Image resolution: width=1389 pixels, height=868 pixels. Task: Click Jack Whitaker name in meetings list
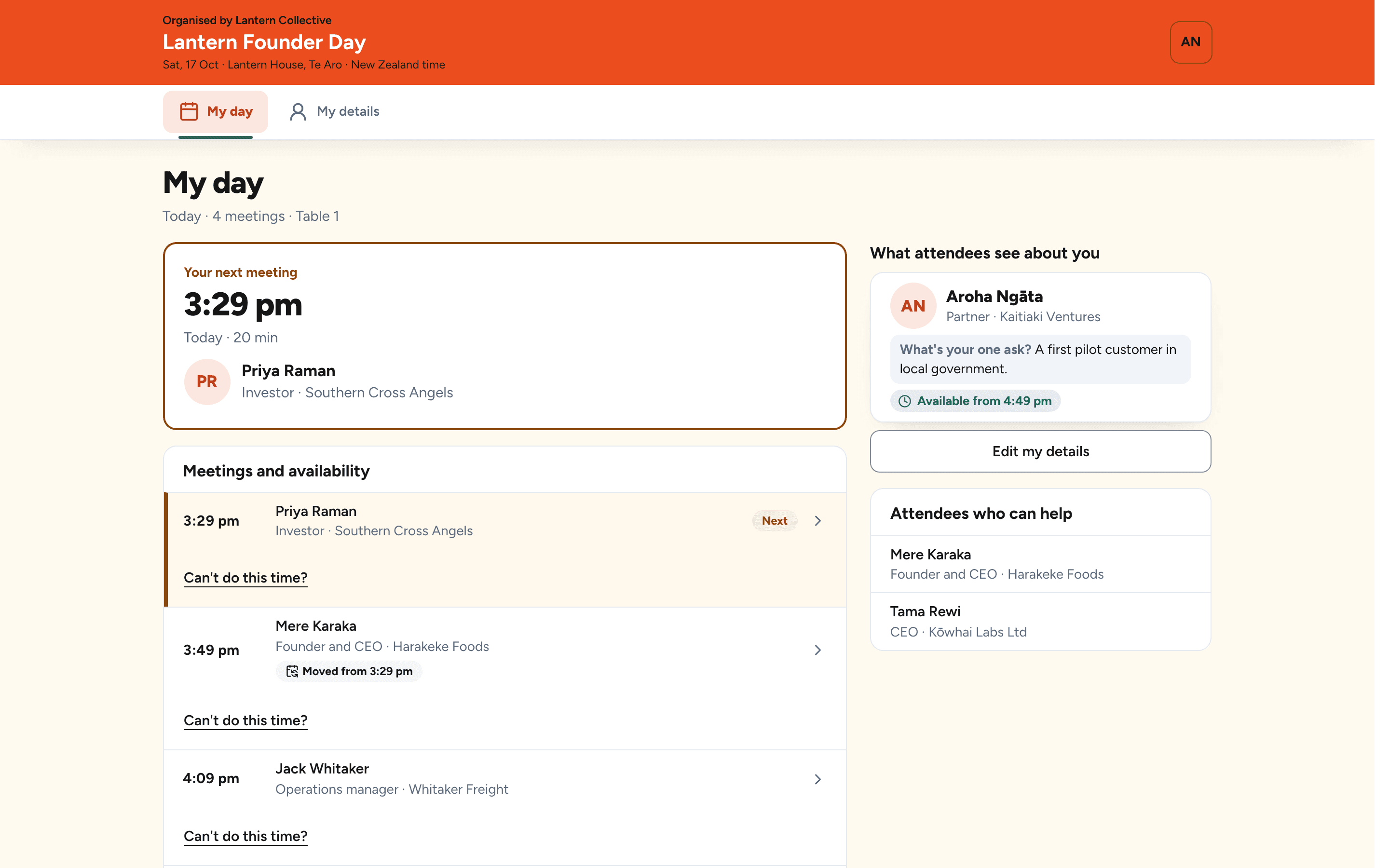pyautogui.click(x=322, y=769)
